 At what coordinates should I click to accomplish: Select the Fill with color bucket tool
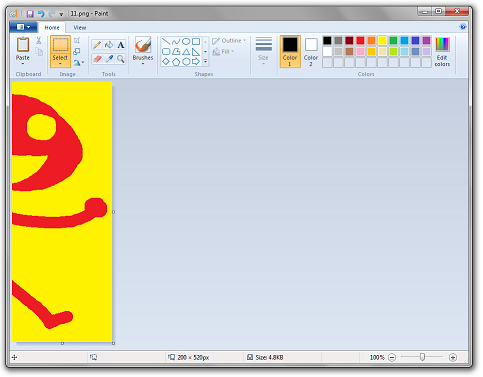pyautogui.click(x=109, y=45)
